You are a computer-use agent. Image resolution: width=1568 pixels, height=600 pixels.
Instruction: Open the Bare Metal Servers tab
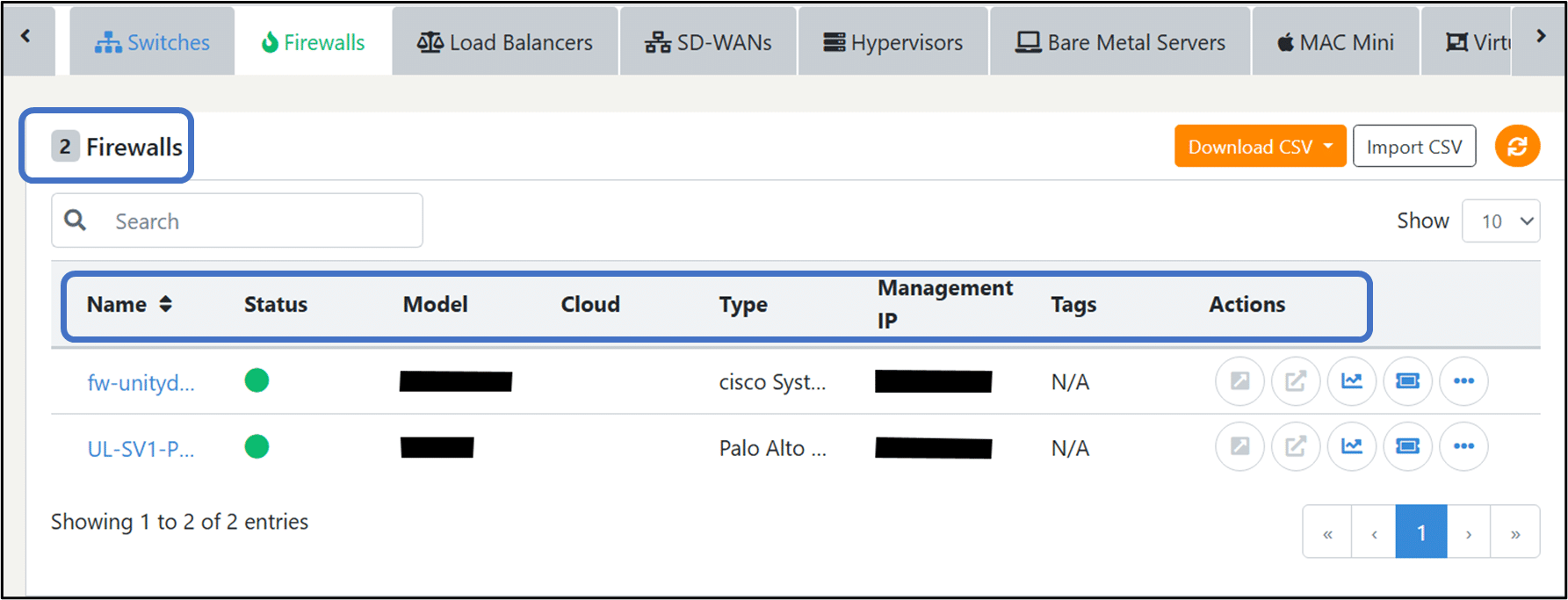tap(1120, 42)
